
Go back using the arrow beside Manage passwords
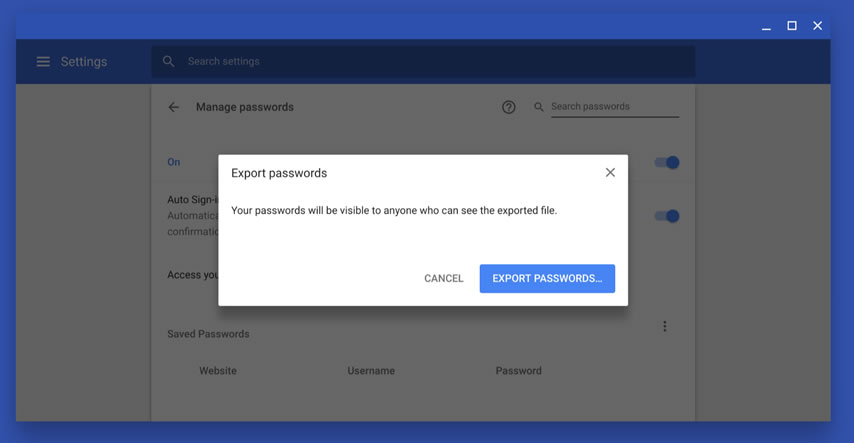174,107
